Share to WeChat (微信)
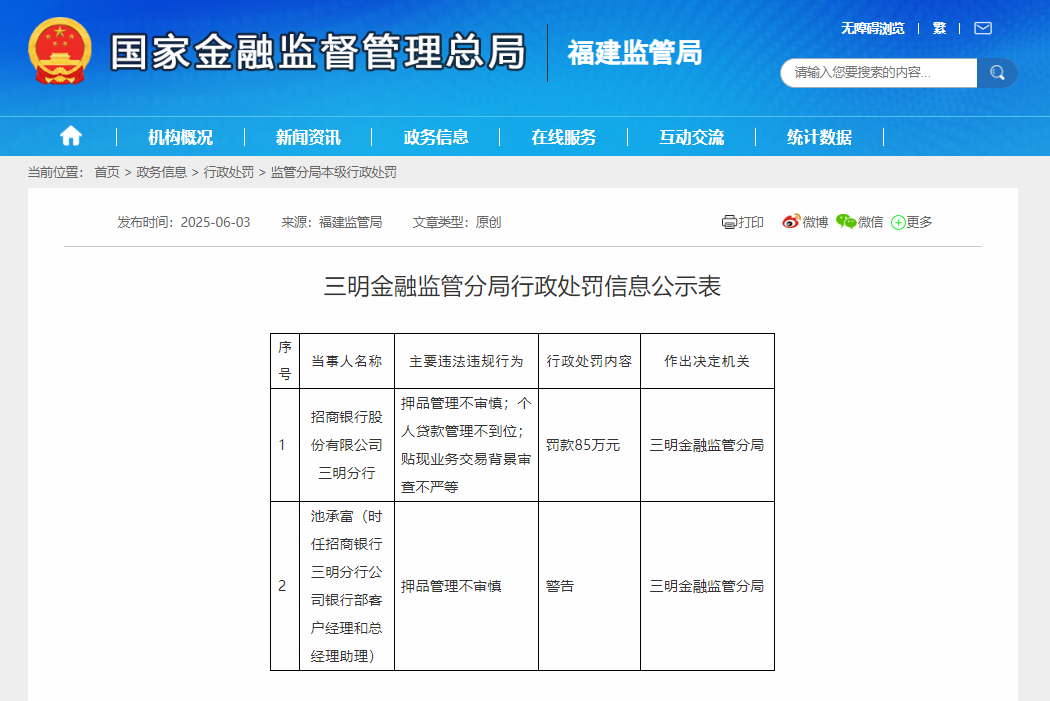 pyautogui.click(x=860, y=222)
